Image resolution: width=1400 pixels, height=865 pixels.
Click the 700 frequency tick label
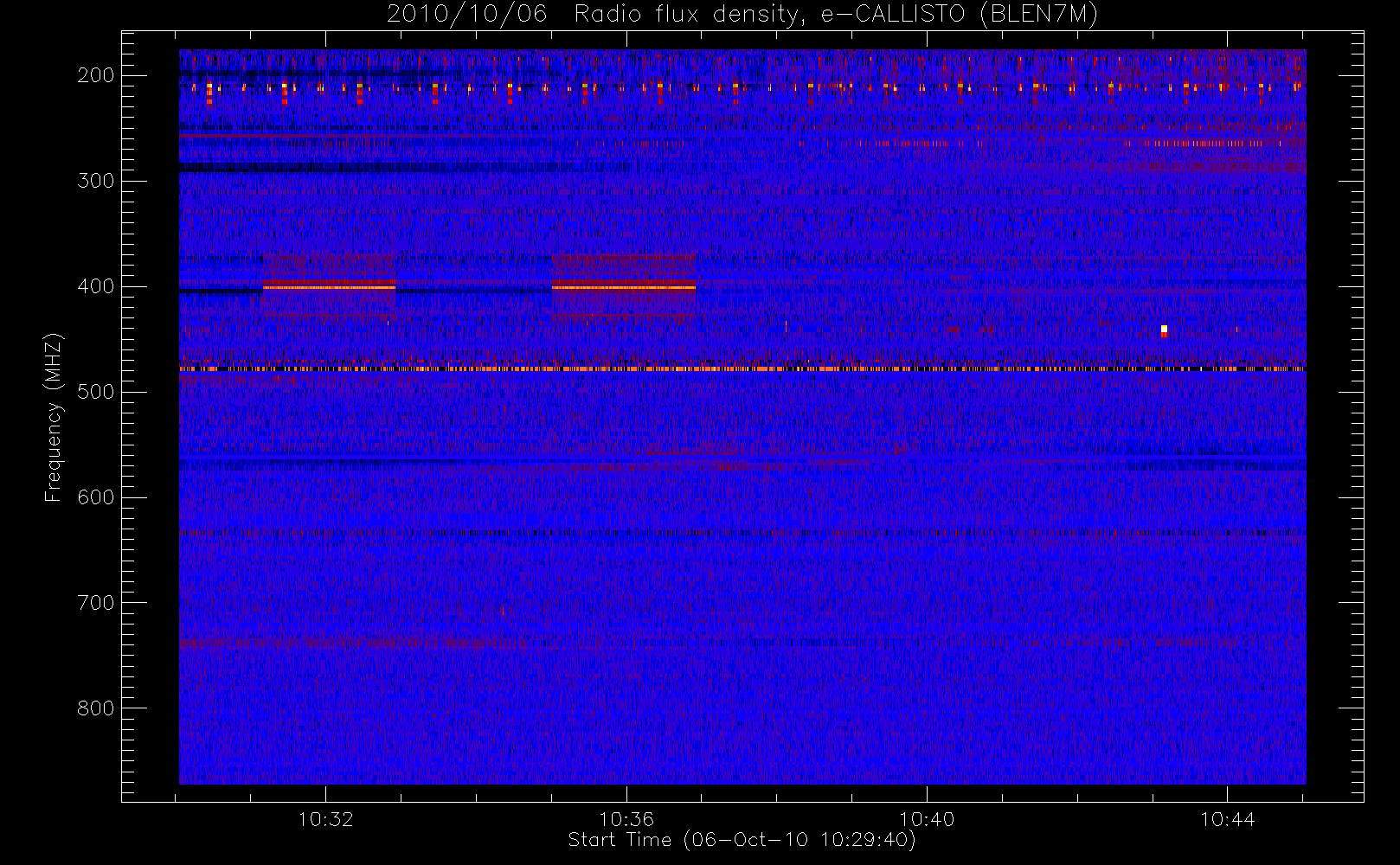tap(96, 603)
